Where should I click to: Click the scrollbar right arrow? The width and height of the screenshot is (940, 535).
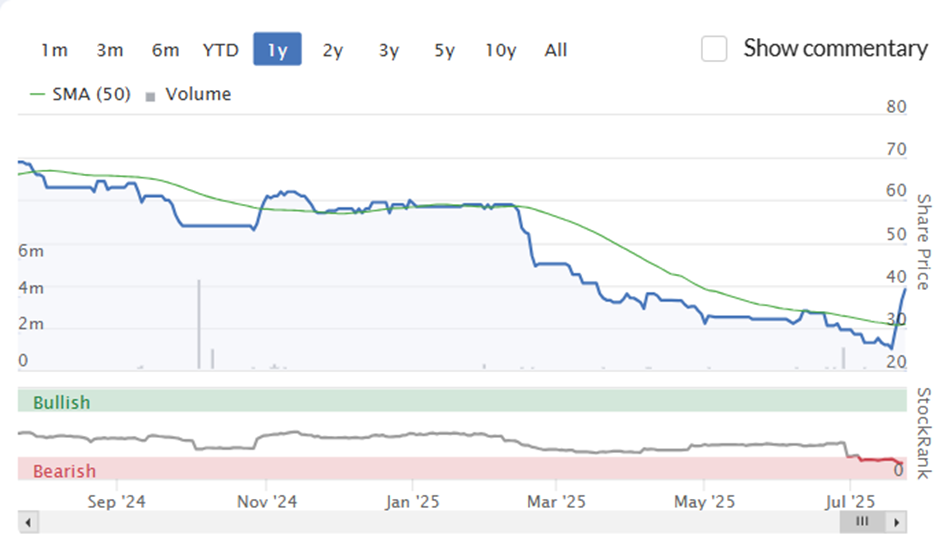tap(897, 522)
